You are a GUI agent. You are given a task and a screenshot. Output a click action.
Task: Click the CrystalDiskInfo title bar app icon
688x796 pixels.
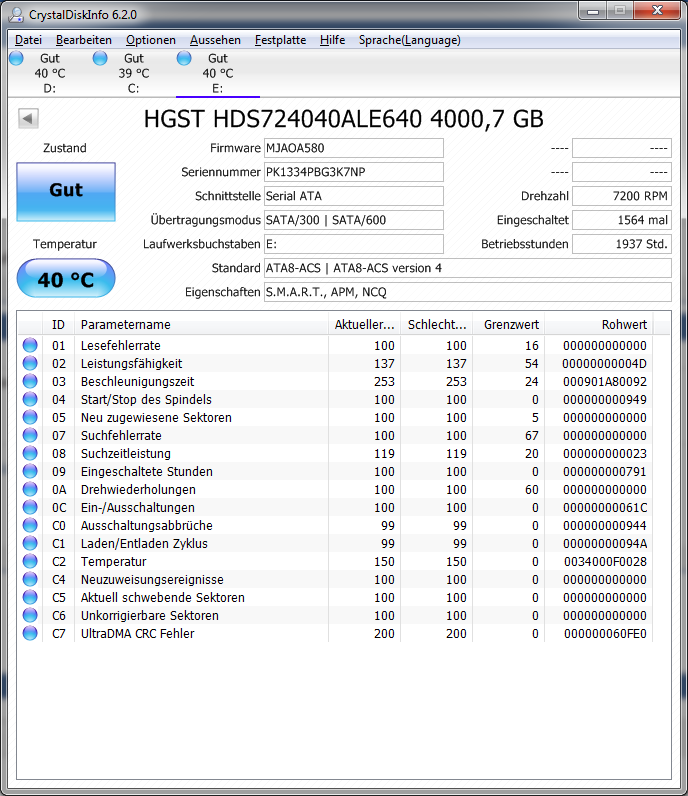[16, 14]
